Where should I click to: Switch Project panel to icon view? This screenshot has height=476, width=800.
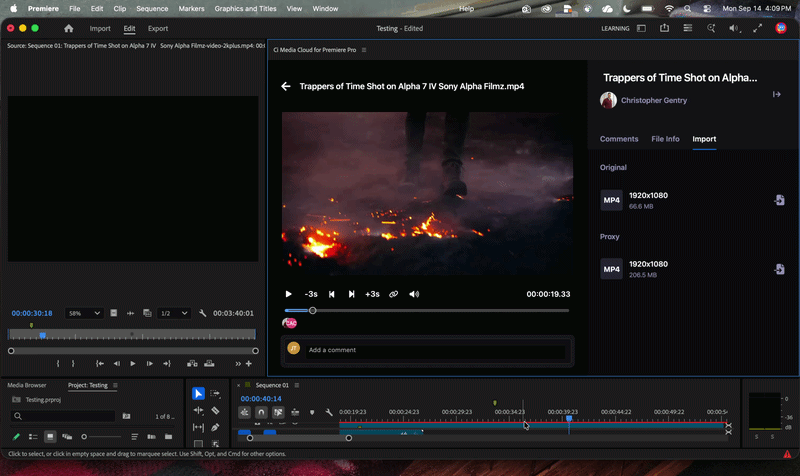click(50, 437)
